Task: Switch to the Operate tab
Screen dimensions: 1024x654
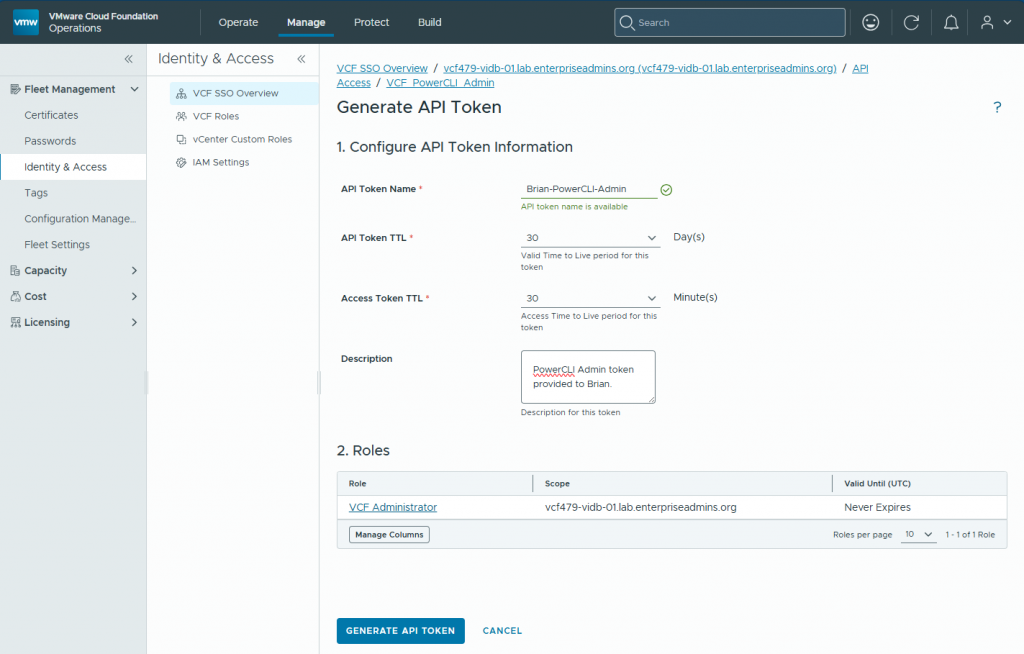Action: pyautogui.click(x=238, y=22)
